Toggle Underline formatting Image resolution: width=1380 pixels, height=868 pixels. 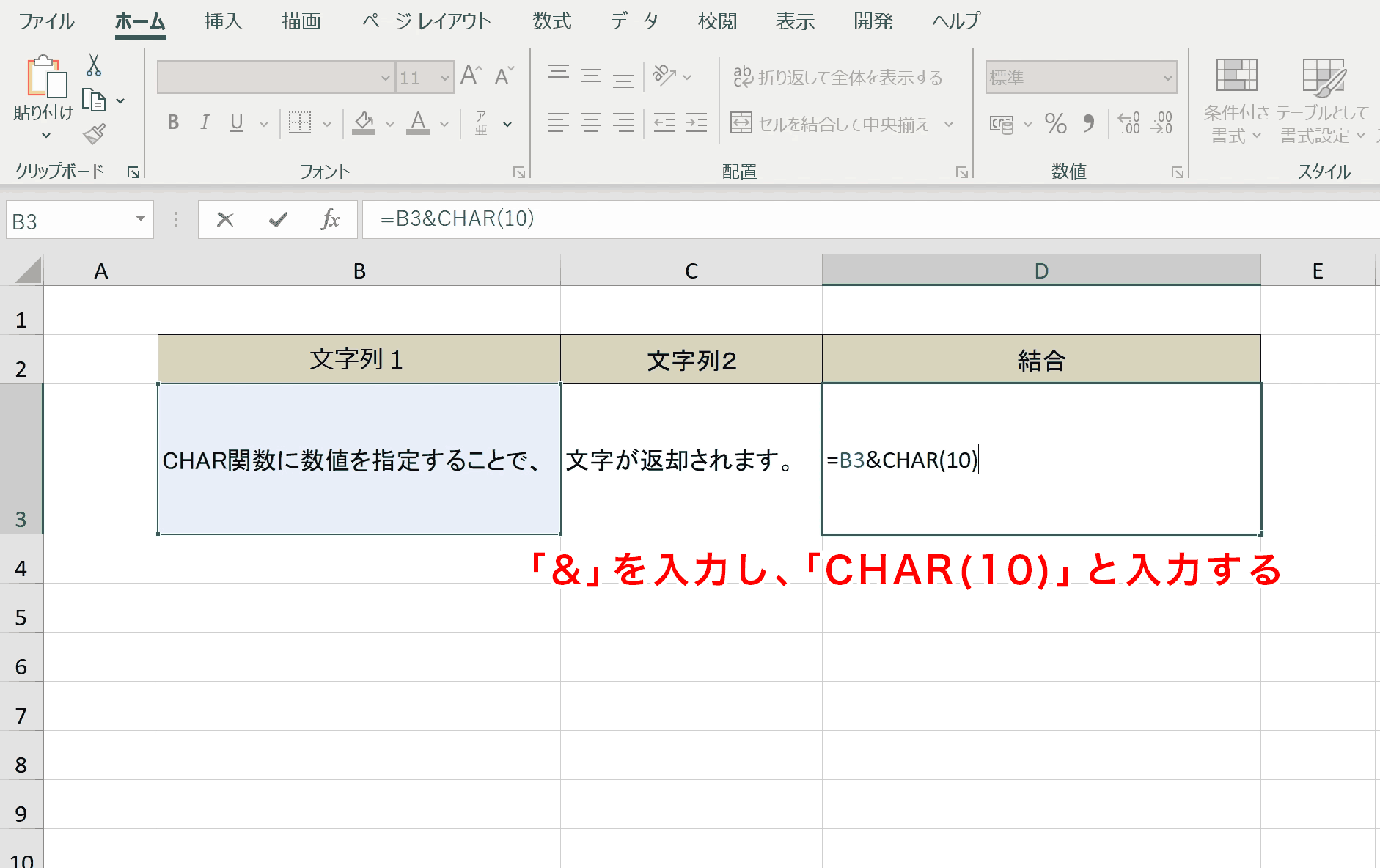pyautogui.click(x=237, y=122)
